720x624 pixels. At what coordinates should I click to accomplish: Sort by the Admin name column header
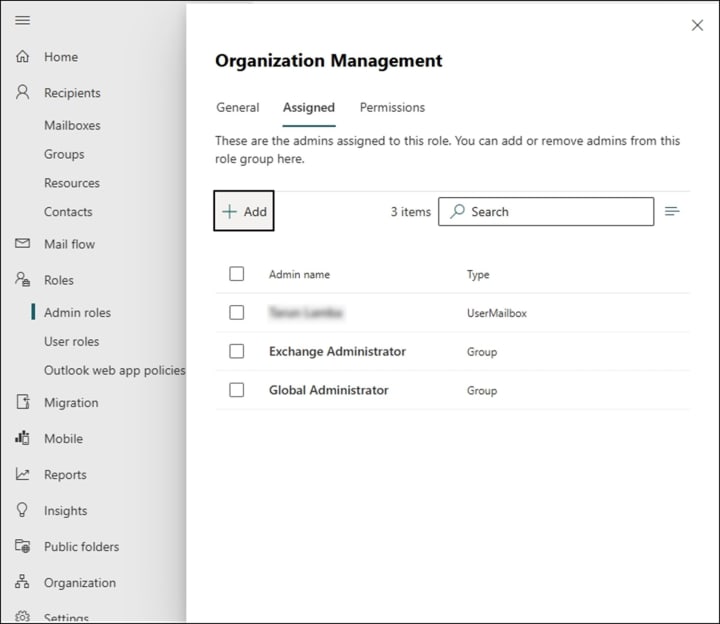pyautogui.click(x=299, y=275)
